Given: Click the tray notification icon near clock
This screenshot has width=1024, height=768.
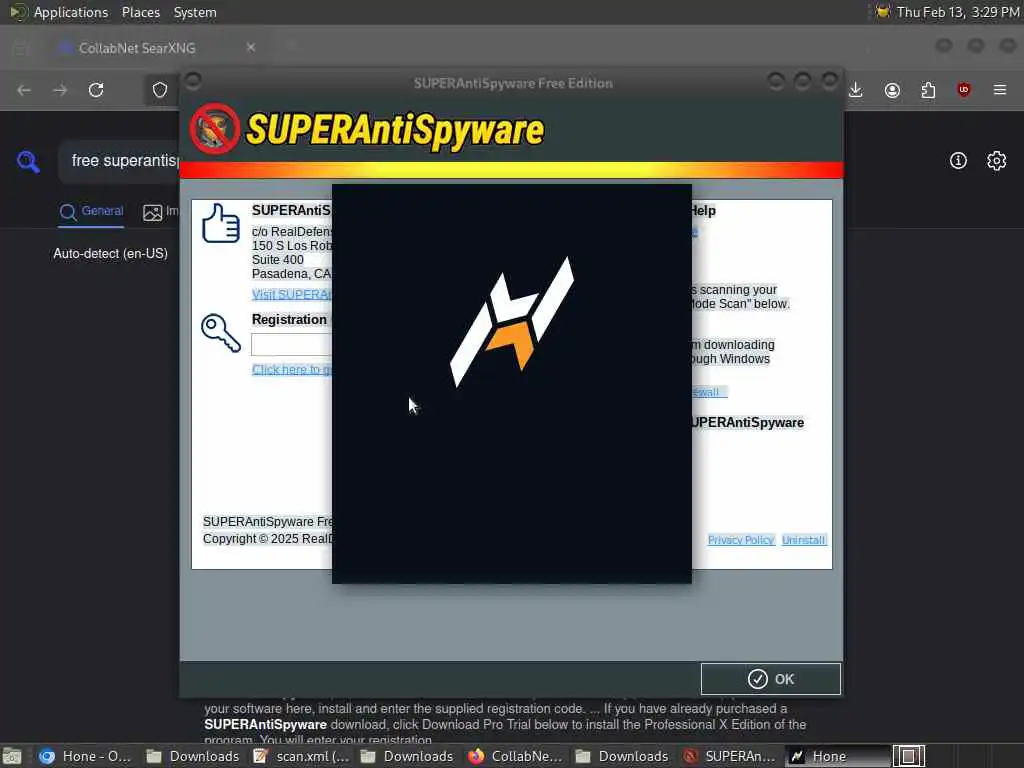Looking at the screenshot, I should click(882, 12).
